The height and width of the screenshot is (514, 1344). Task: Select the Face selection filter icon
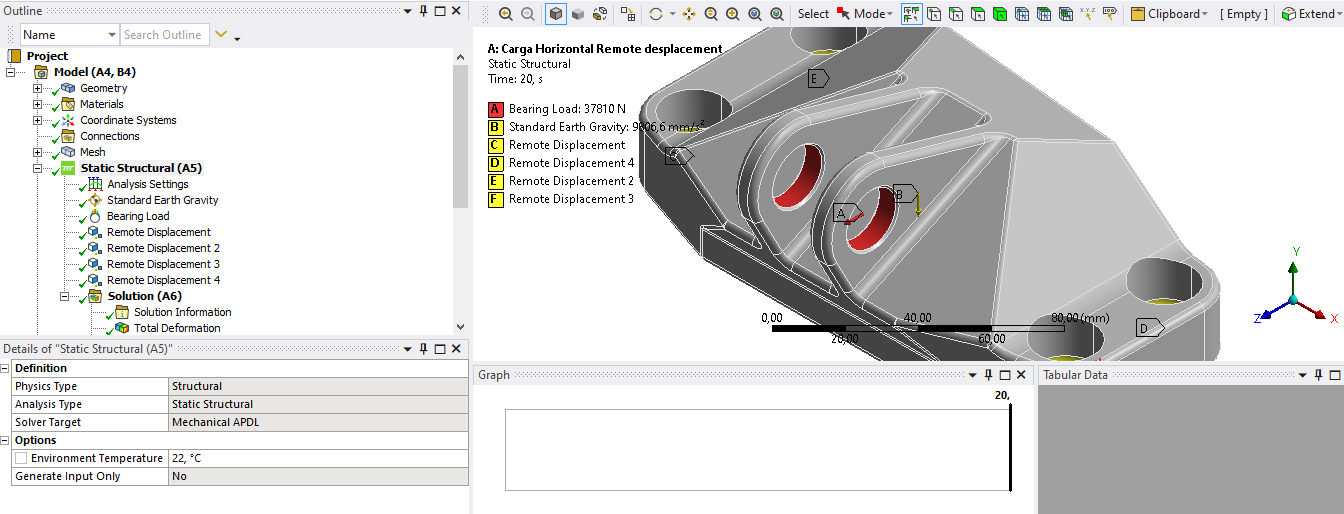pos(977,14)
